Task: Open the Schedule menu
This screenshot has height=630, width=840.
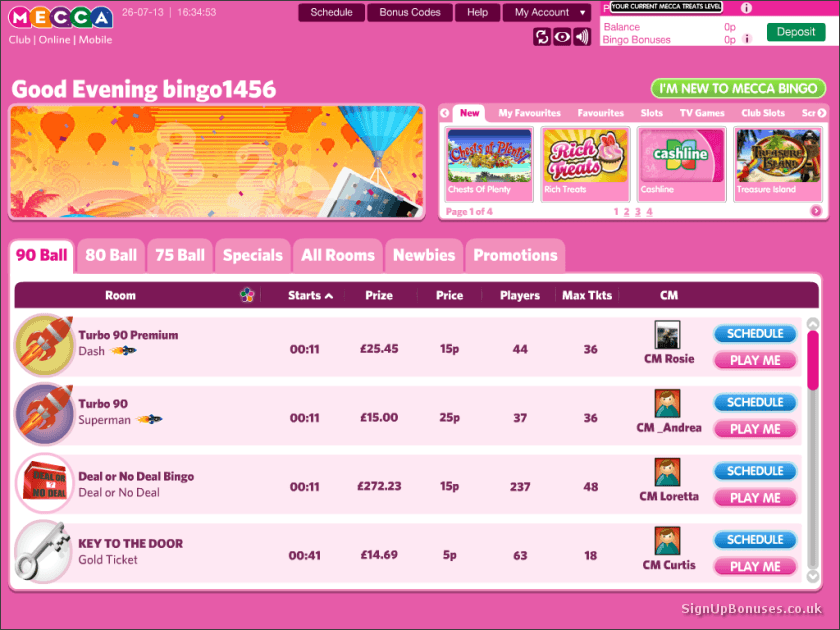Action: [x=331, y=12]
